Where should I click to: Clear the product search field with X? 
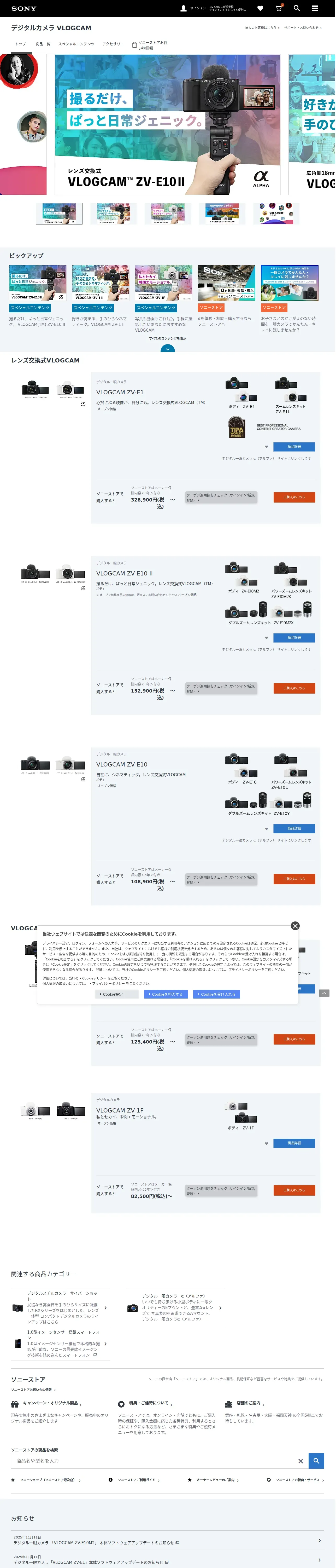[x=300, y=1460]
